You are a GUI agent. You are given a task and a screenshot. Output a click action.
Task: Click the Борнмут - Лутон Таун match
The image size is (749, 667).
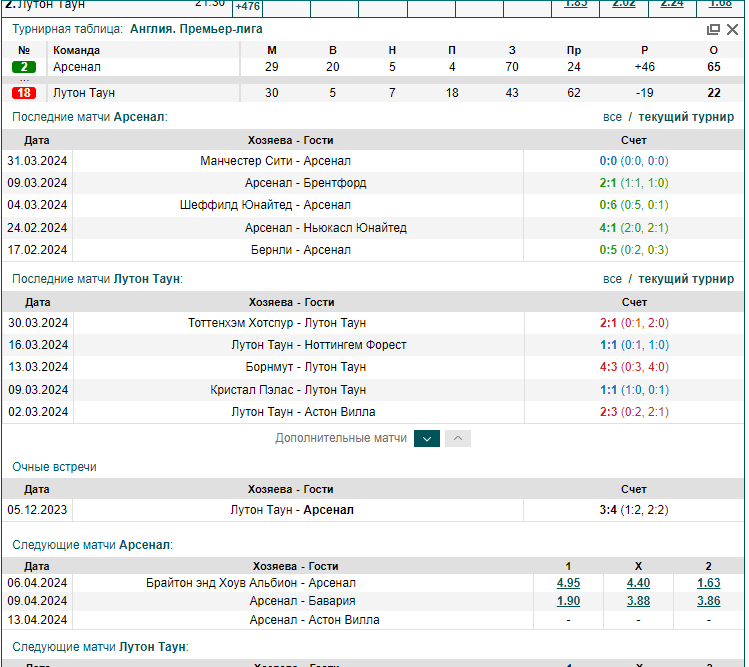[x=306, y=367]
